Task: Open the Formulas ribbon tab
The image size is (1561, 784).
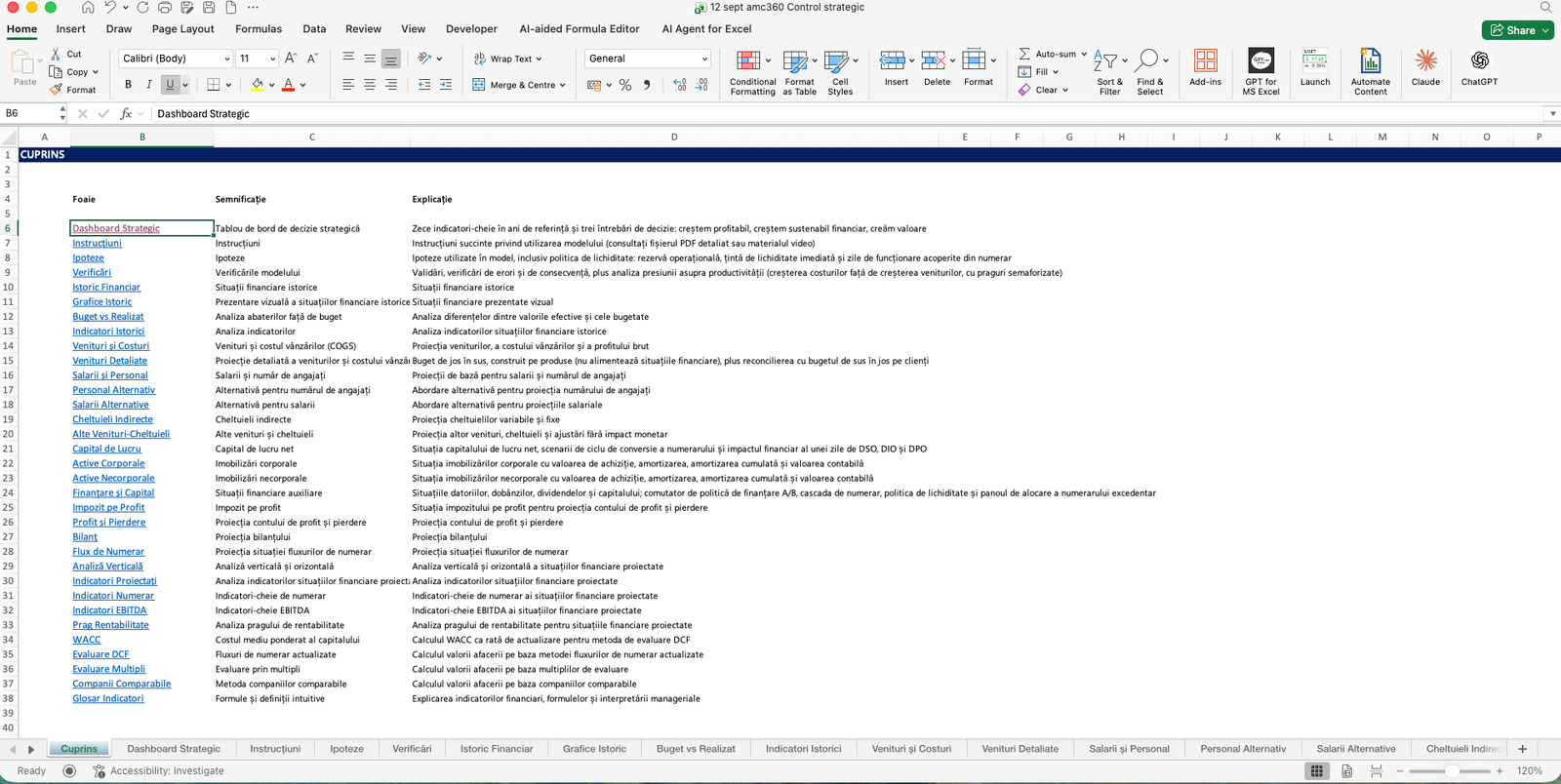Action: tap(259, 29)
